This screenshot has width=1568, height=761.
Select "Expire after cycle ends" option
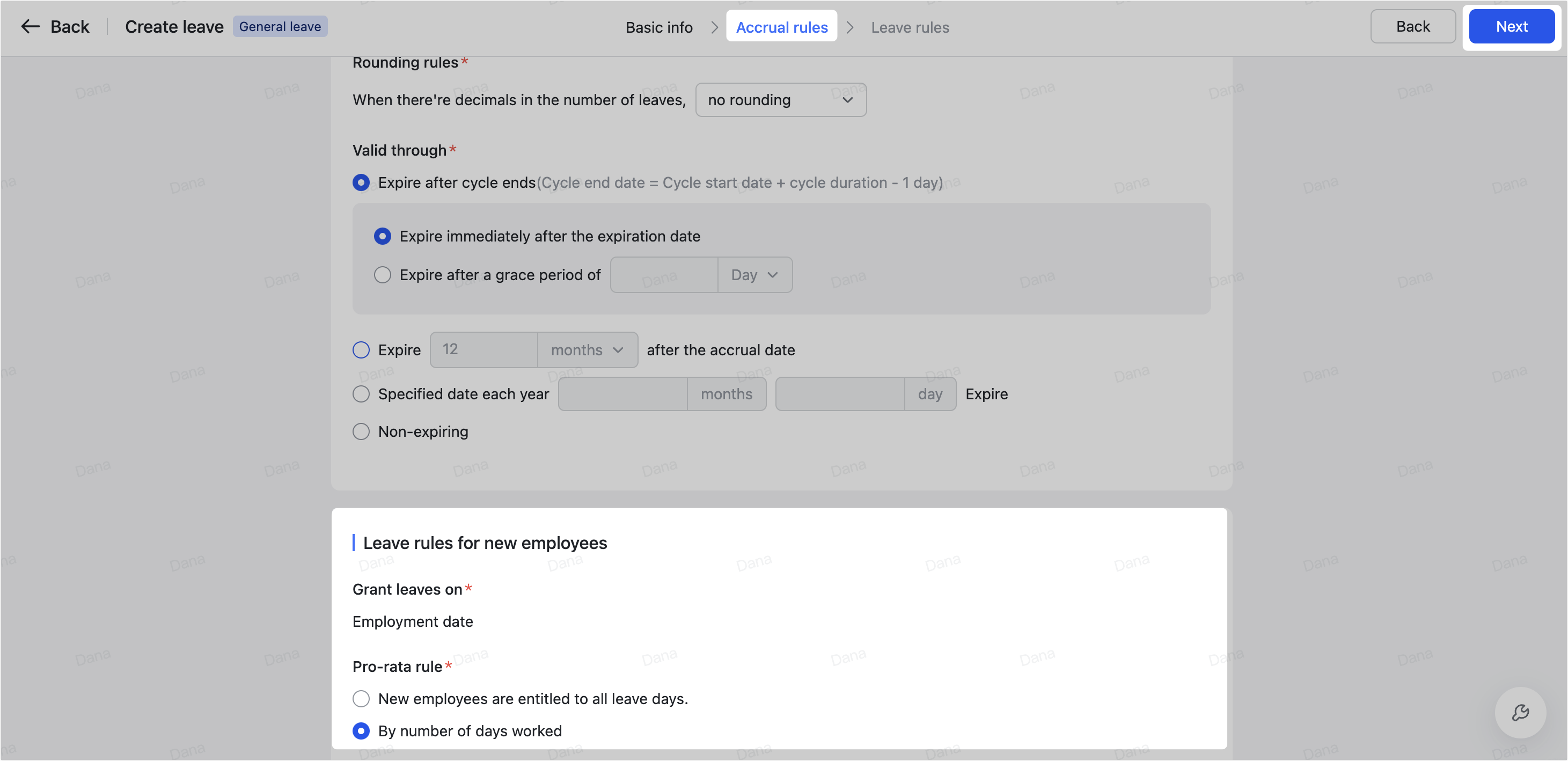click(361, 182)
